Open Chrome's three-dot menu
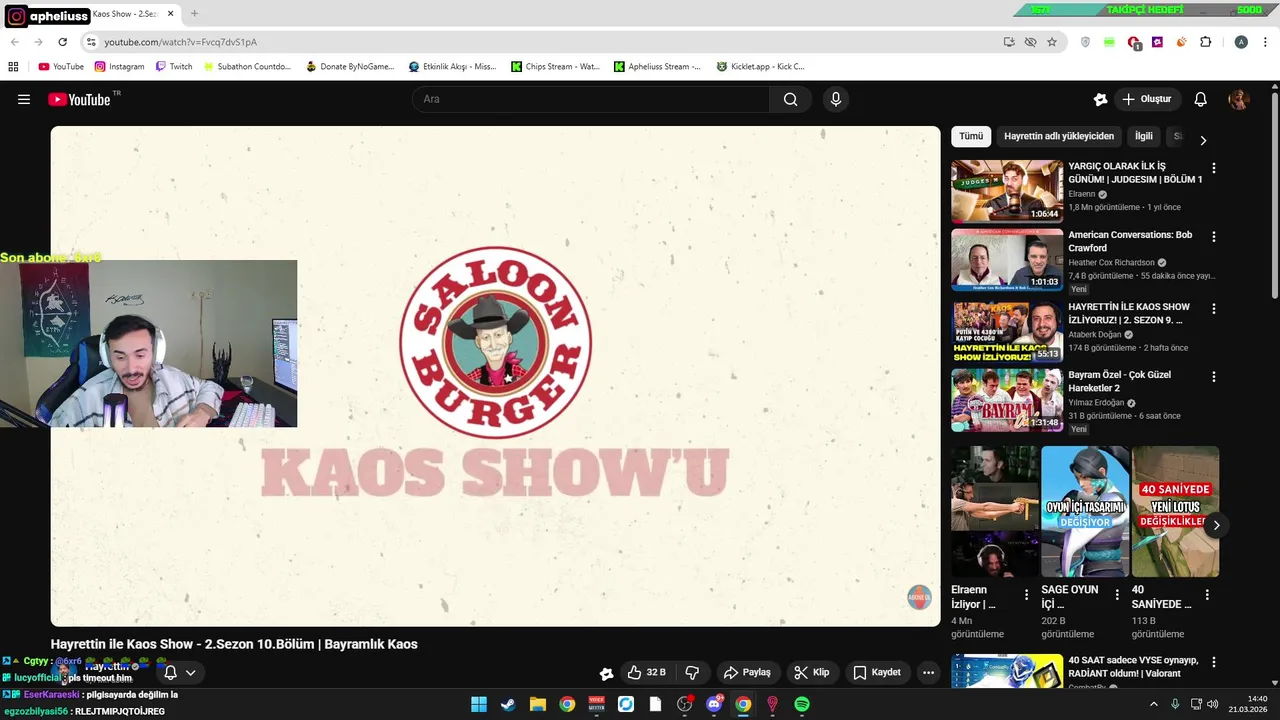 click(x=1265, y=42)
